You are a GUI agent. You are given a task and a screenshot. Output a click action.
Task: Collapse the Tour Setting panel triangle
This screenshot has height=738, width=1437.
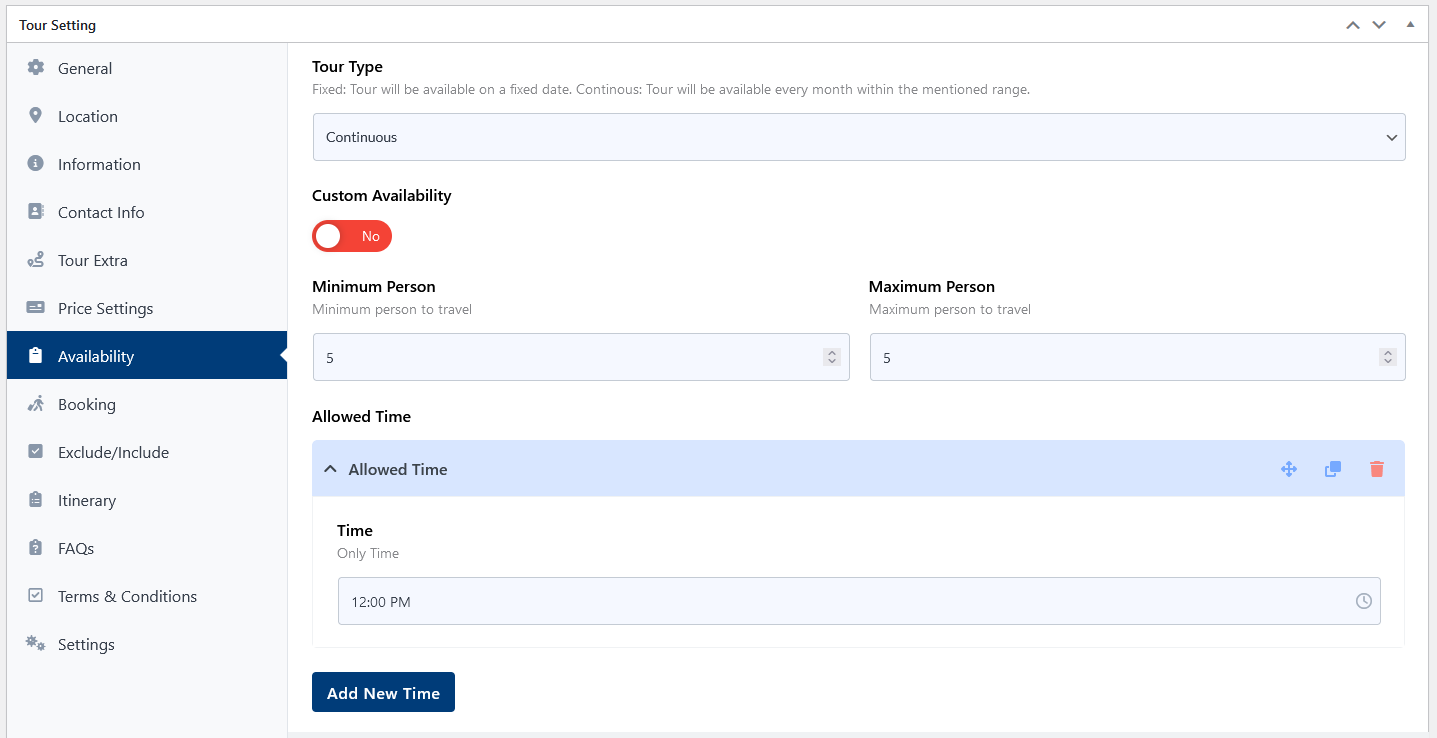1410,24
